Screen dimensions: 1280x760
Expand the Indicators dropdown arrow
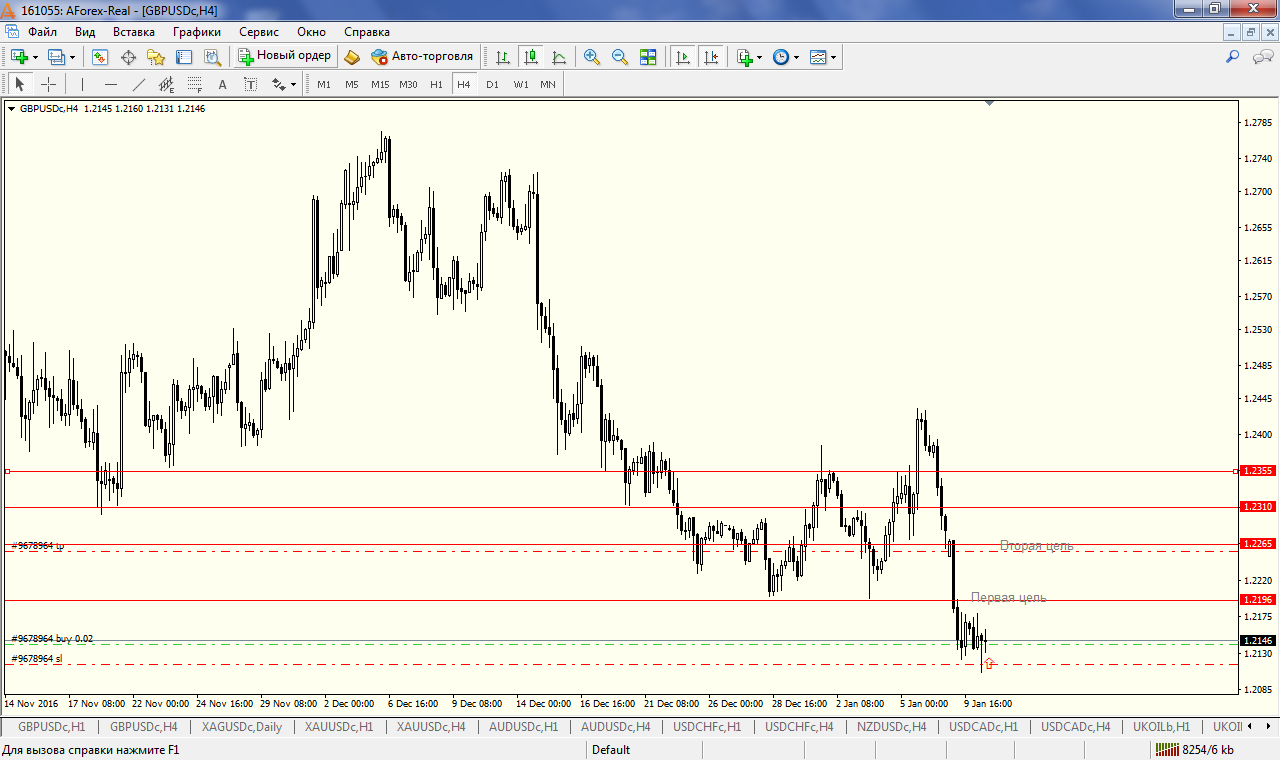click(x=760, y=57)
